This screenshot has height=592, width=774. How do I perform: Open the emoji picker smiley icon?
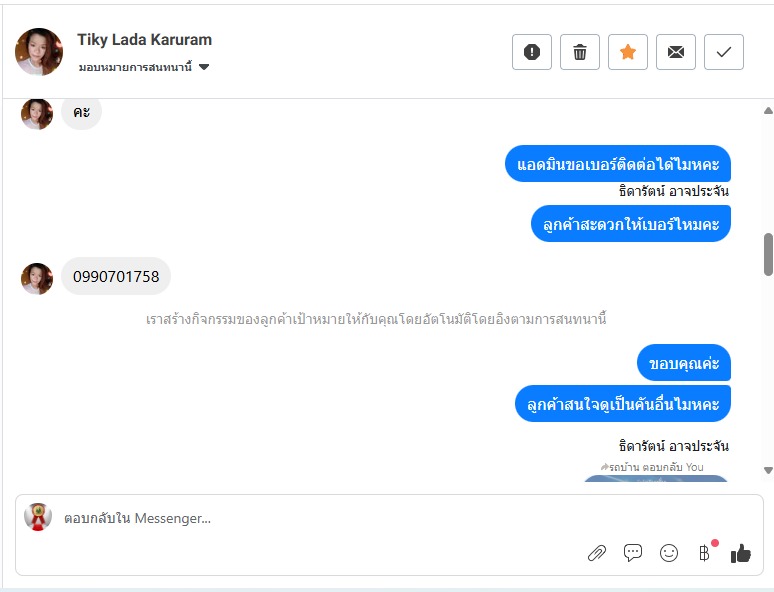click(x=669, y=553)
